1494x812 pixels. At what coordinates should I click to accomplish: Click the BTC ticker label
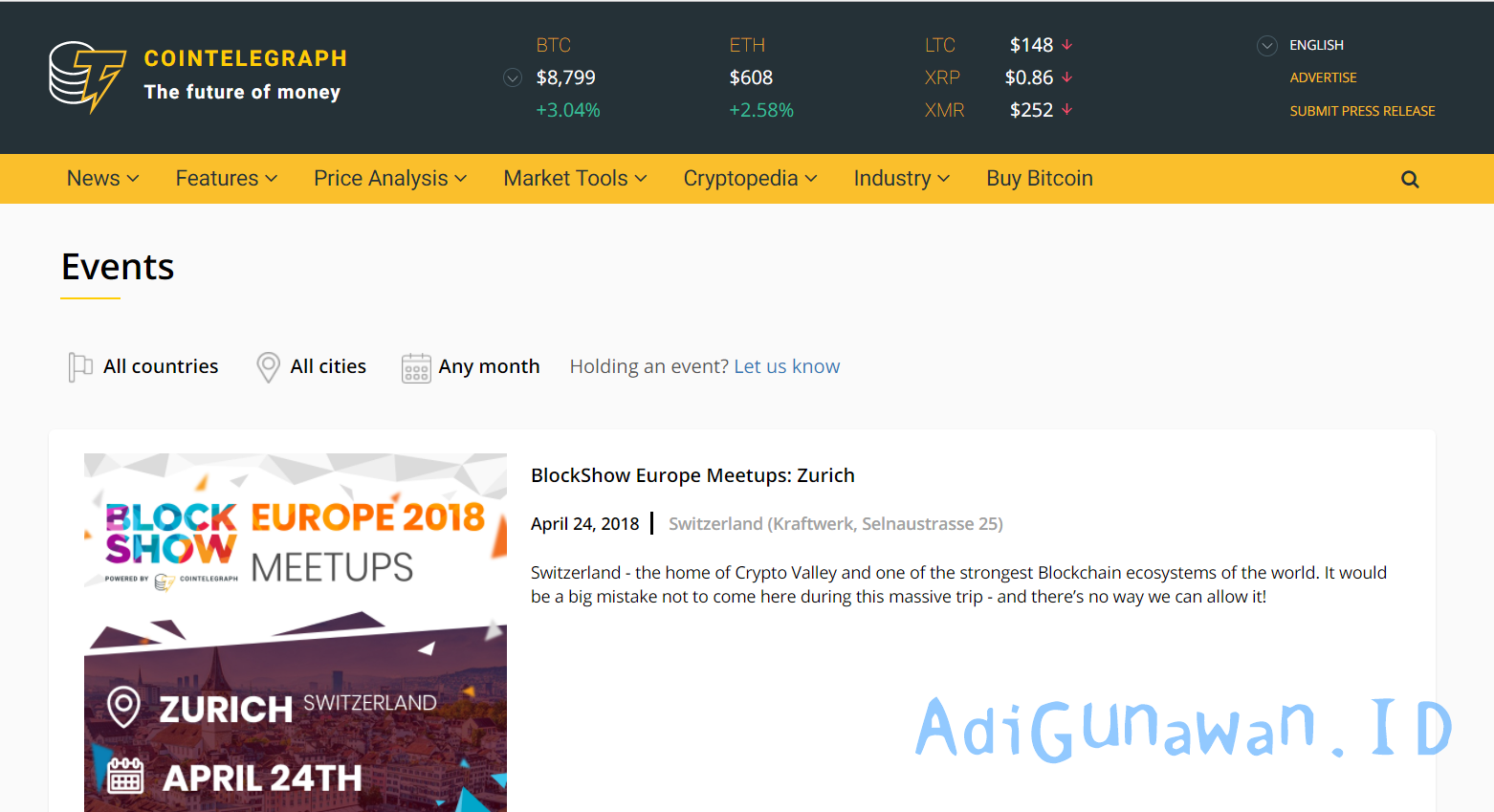tap(553, 45)
